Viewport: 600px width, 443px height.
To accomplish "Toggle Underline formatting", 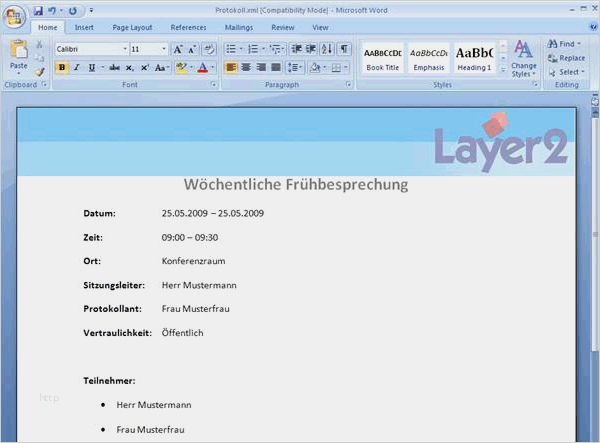I will point(91,68).
